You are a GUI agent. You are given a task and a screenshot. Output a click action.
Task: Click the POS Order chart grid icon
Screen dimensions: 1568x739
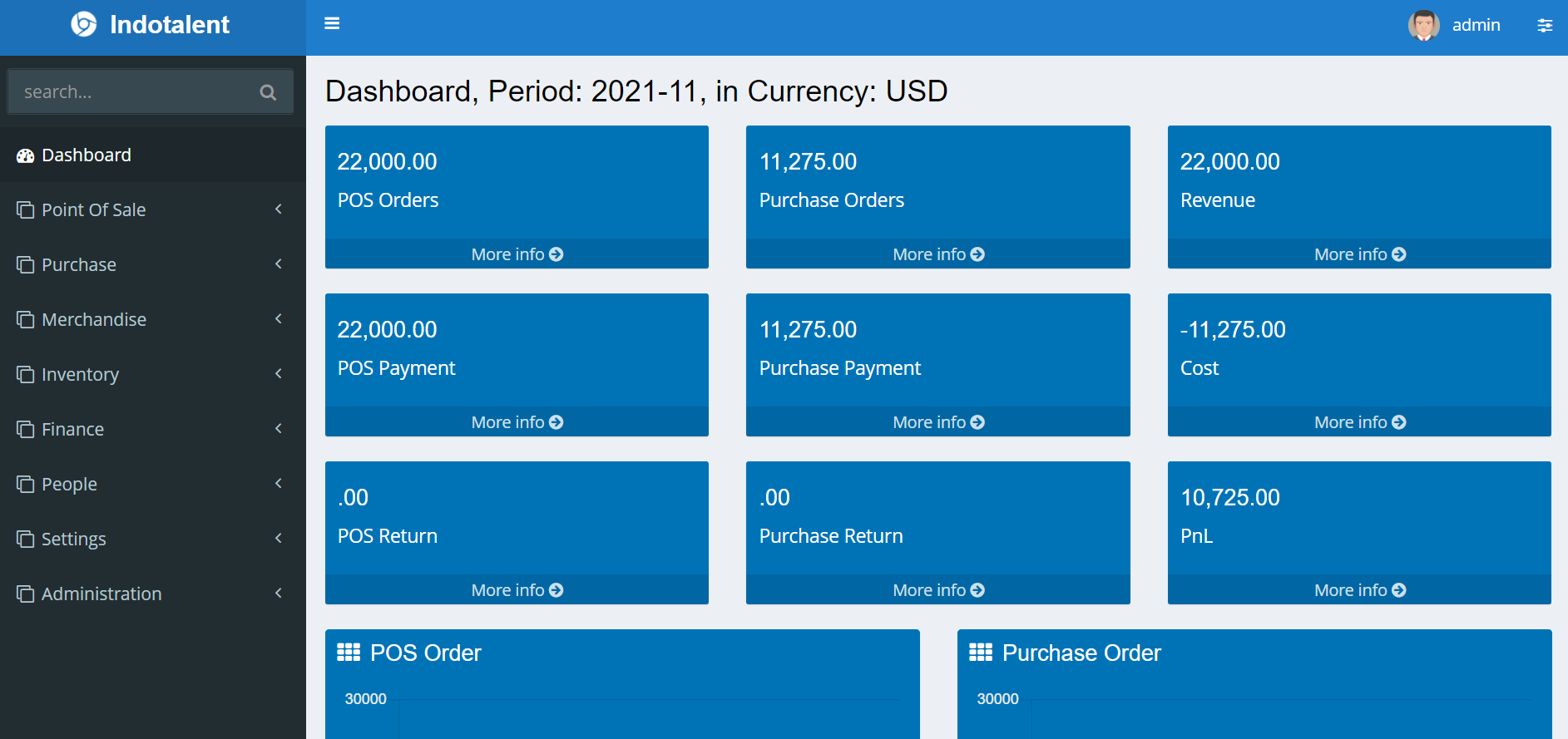pos(349,653)
